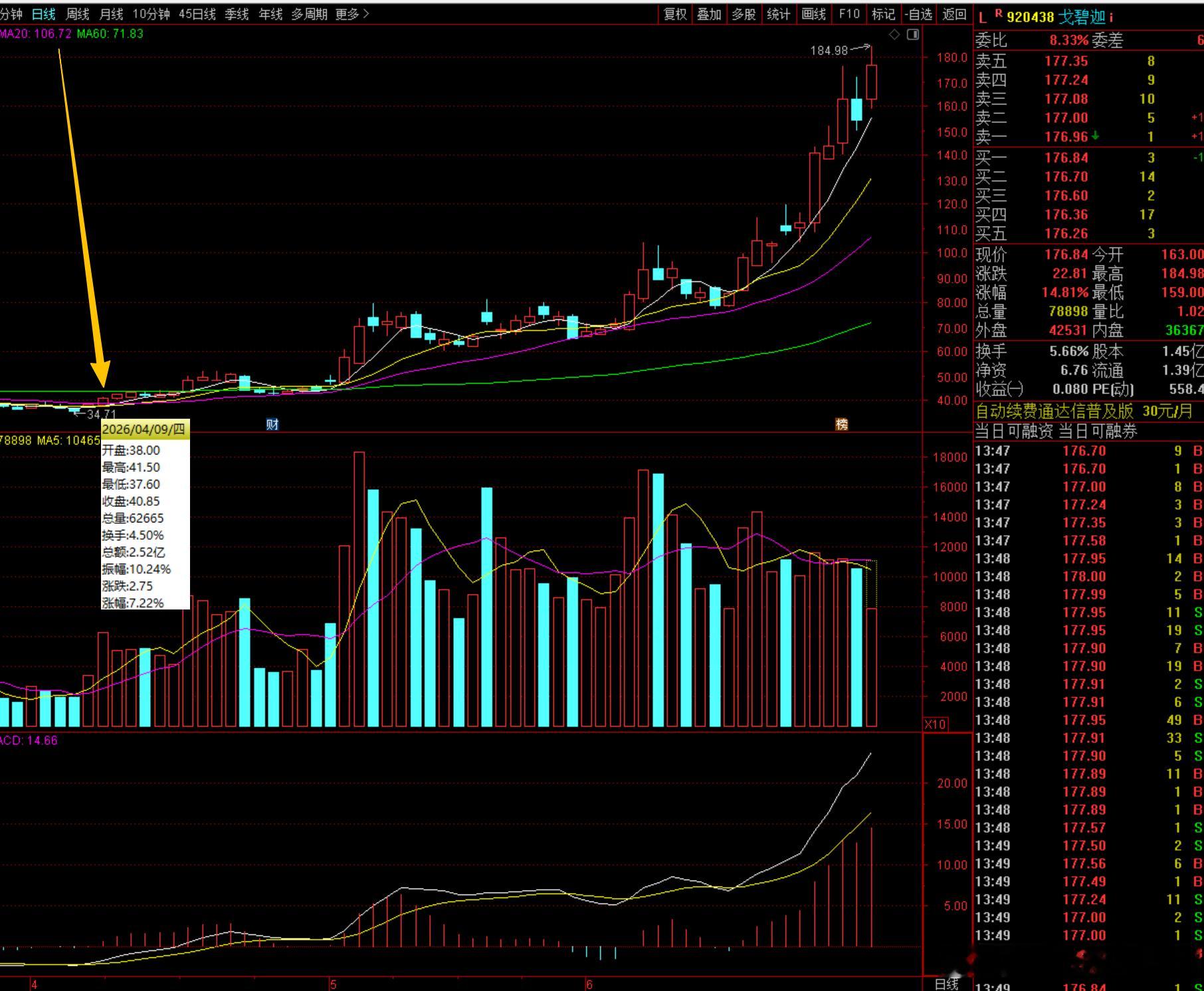This screenshot has height=991, width=1204.
Task: Toggle the side panel icon above the chart
Action: pyautogui.click(x=913, y=35)
